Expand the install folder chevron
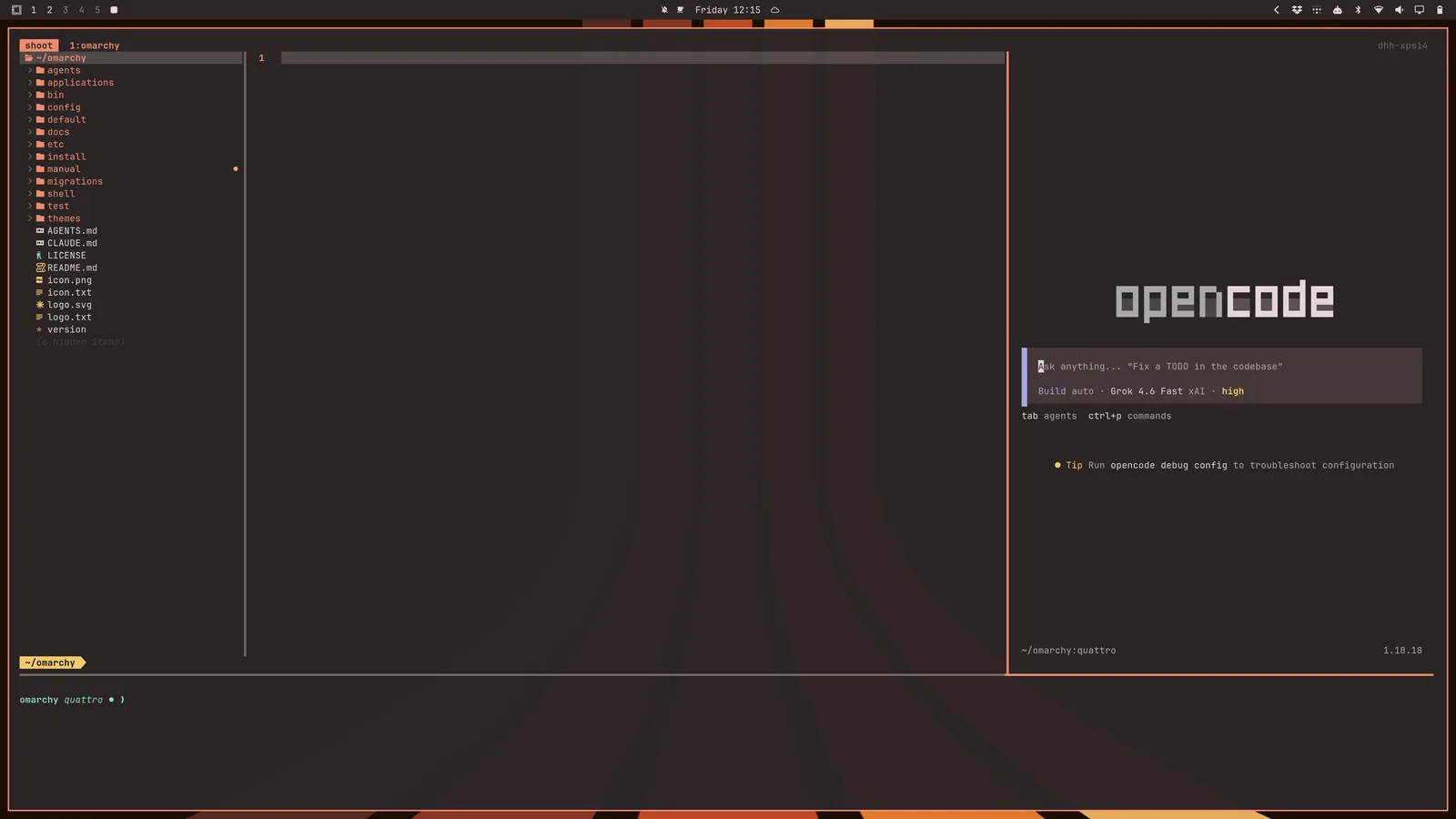This screenshot has width=1456, height=819. [x=30, y=157]
